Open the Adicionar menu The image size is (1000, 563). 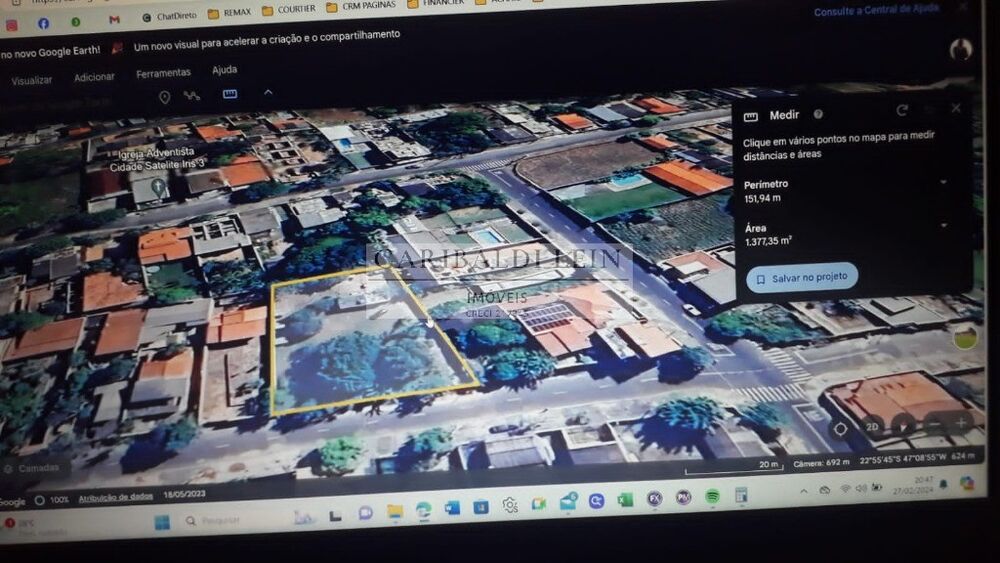coord(94,77)
